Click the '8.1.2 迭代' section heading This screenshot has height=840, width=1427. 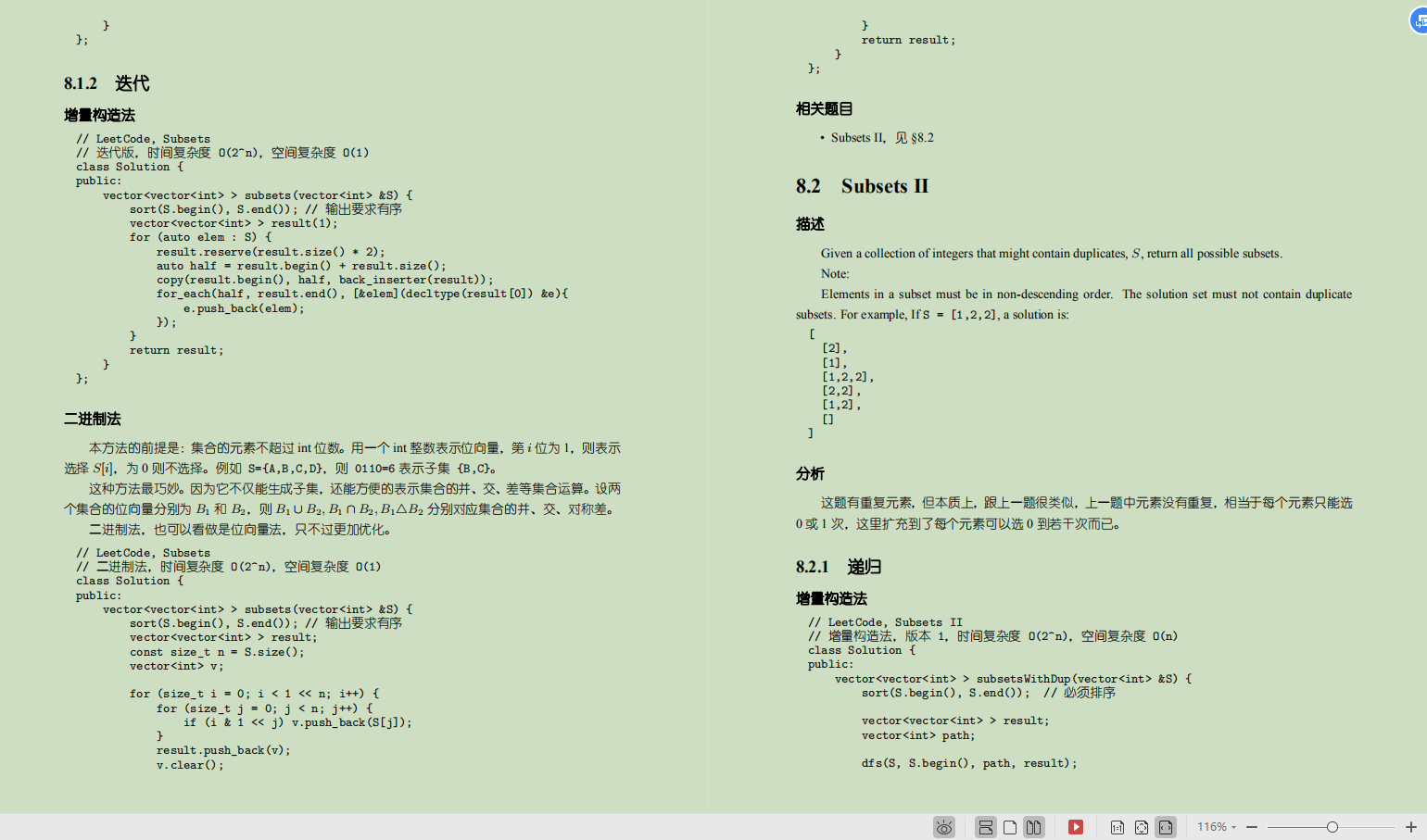click(107, 83)
